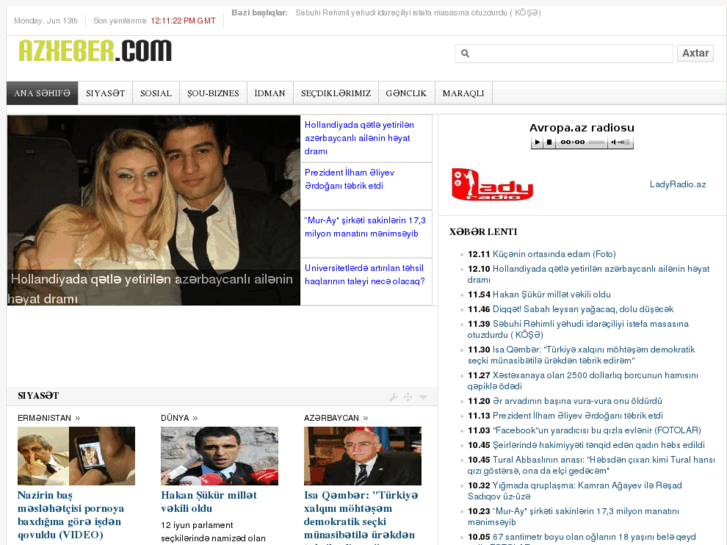Click the magnifier icon in search box
727x545 pixels.
465,53
